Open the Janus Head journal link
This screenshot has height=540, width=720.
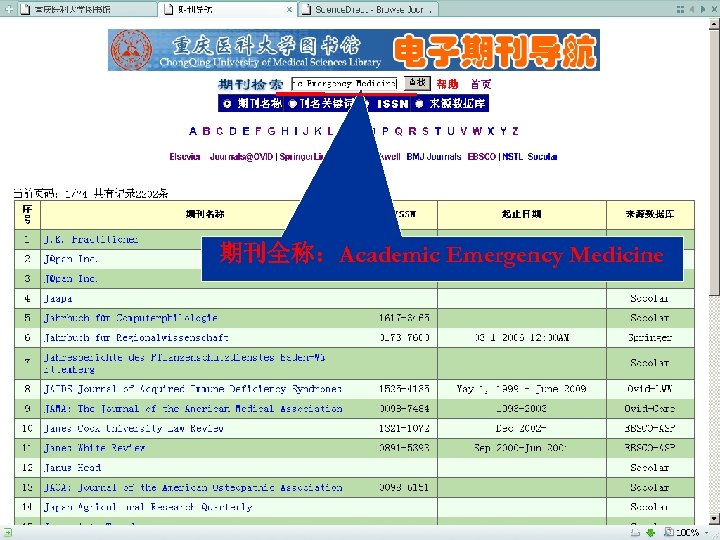point(73,467)
